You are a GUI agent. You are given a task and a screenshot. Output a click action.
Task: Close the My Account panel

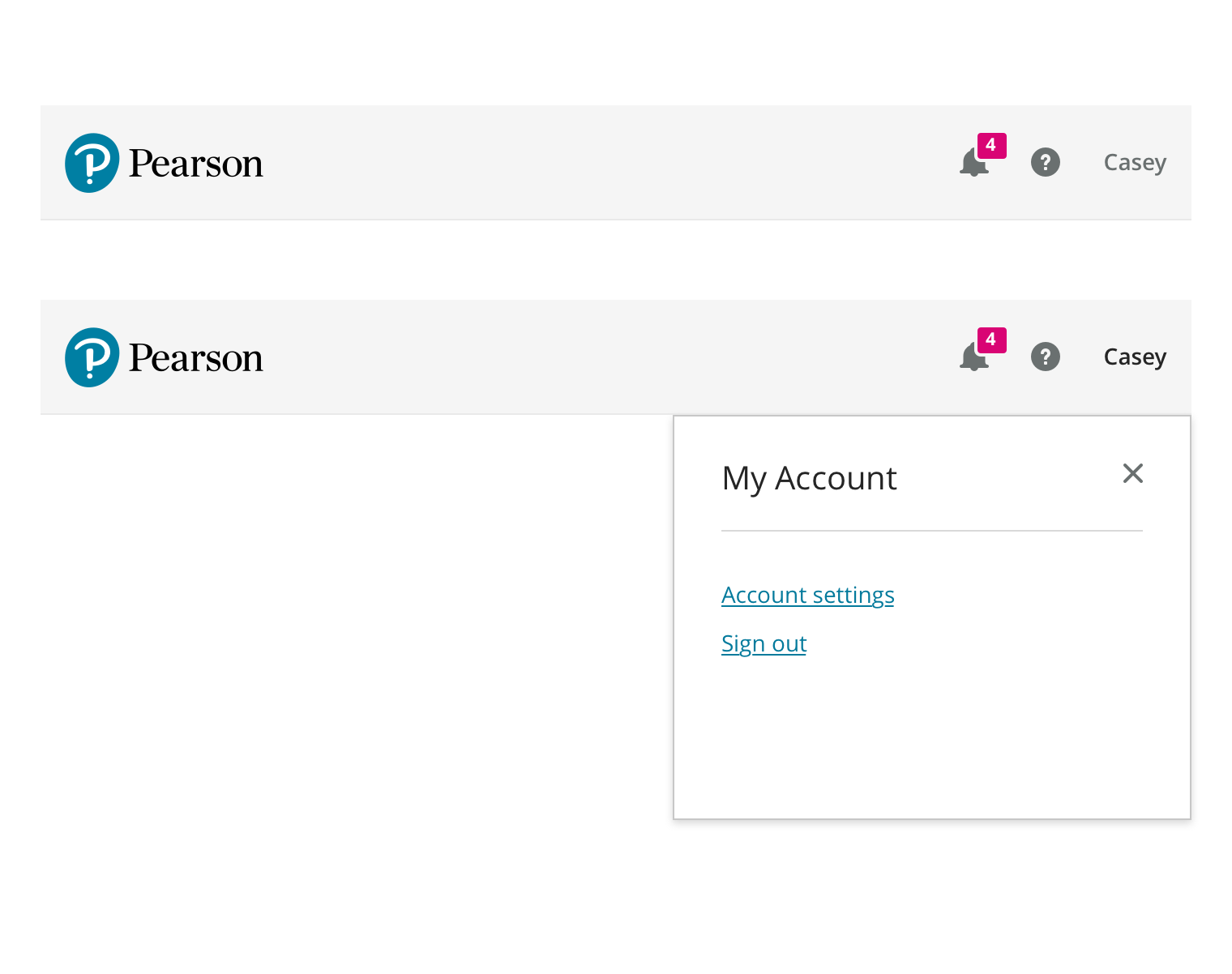[x=1132, y=473]
